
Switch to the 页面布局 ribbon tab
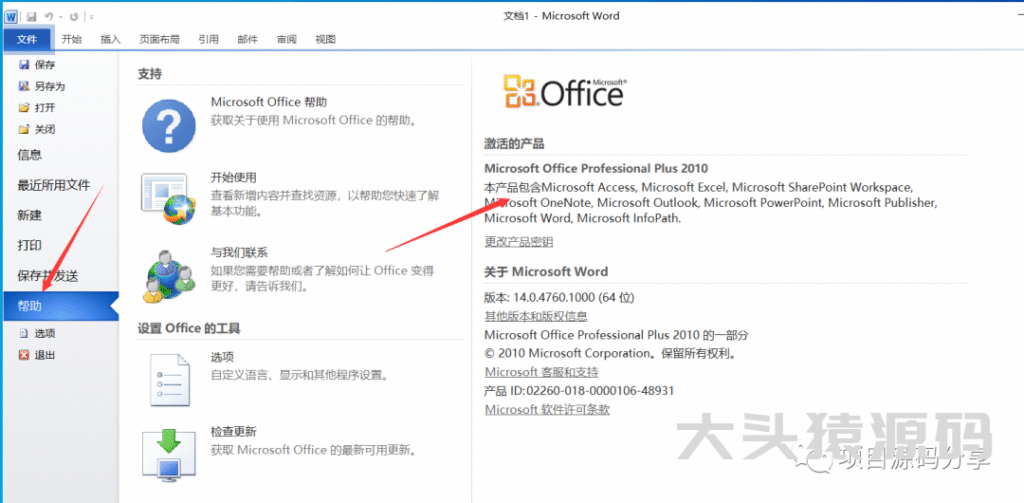coord(159,39)
